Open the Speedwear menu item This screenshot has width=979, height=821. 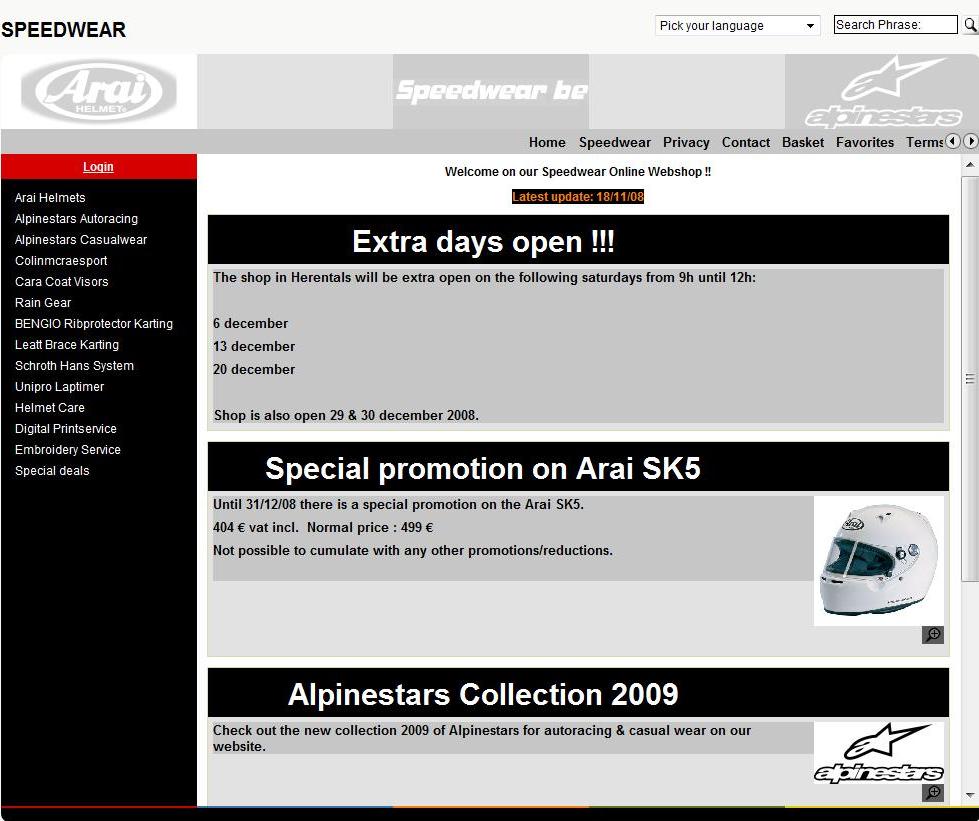[614, 142]
